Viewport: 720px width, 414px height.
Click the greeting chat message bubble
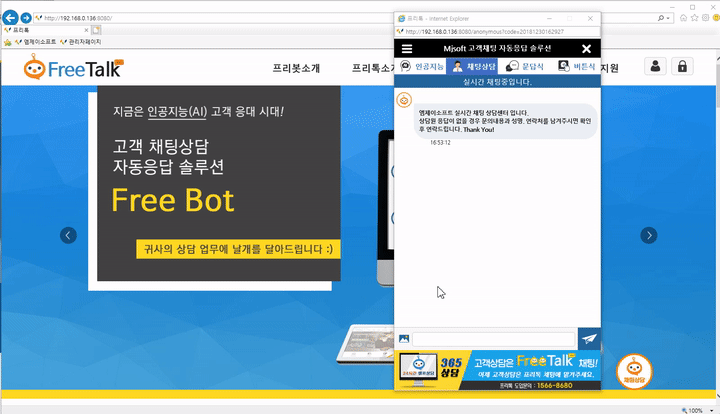coord(505,121)
